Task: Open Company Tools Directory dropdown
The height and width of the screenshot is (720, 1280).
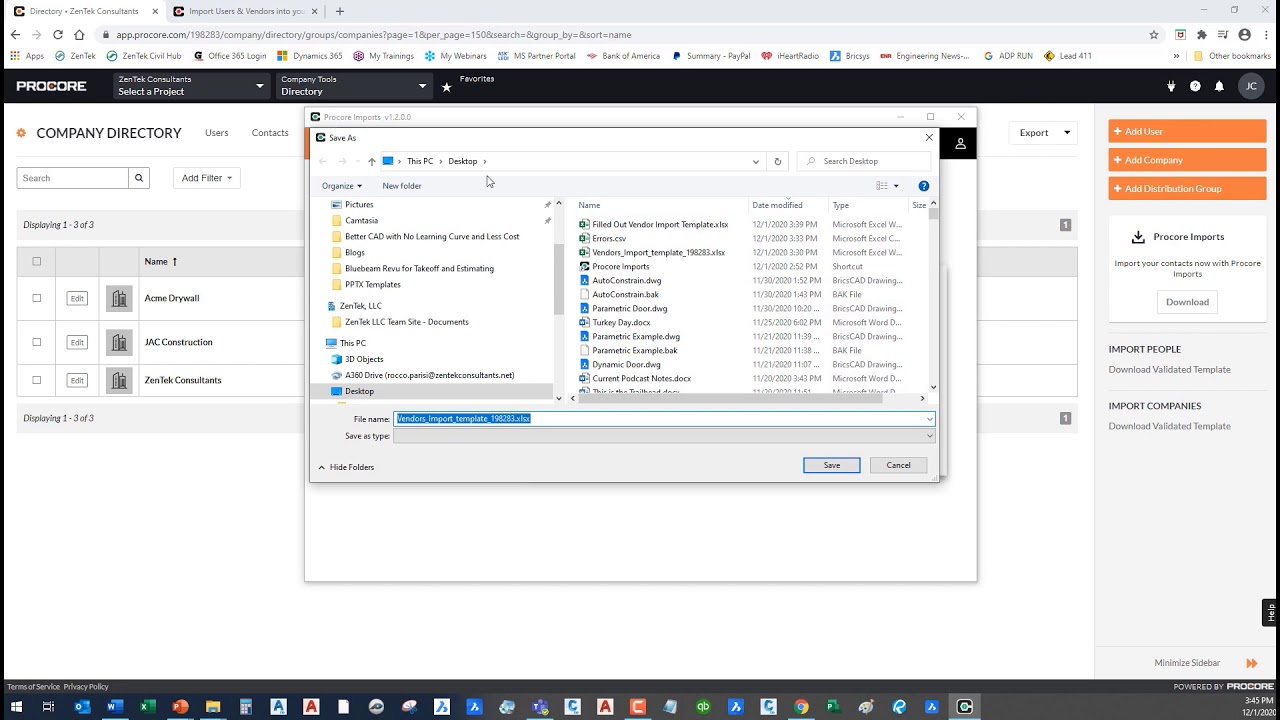Action: [x=354, y=86]
